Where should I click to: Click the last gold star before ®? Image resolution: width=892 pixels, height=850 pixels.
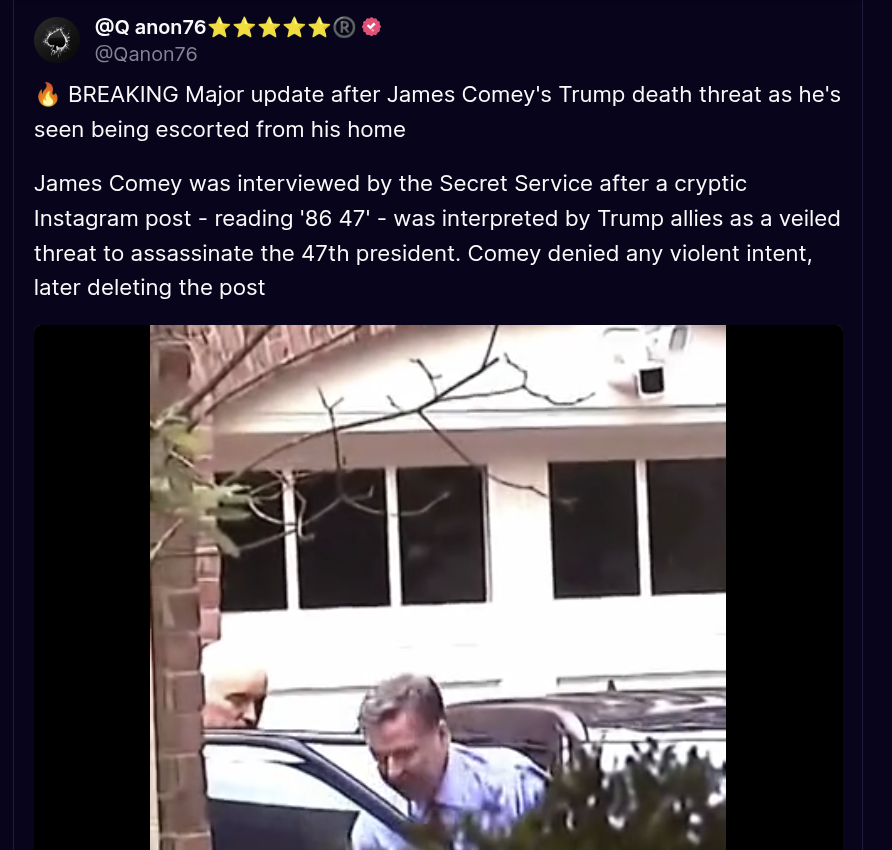[x=319, y=27]
